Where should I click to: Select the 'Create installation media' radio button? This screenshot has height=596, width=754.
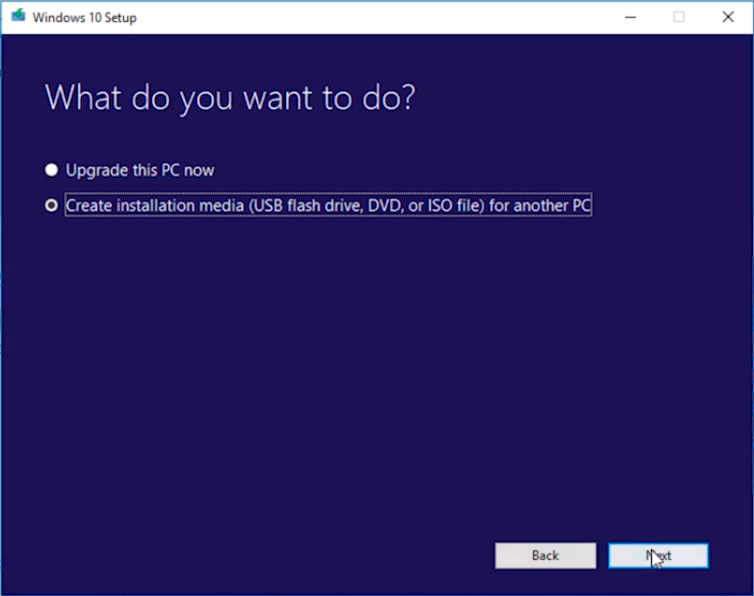pos(52,205)
